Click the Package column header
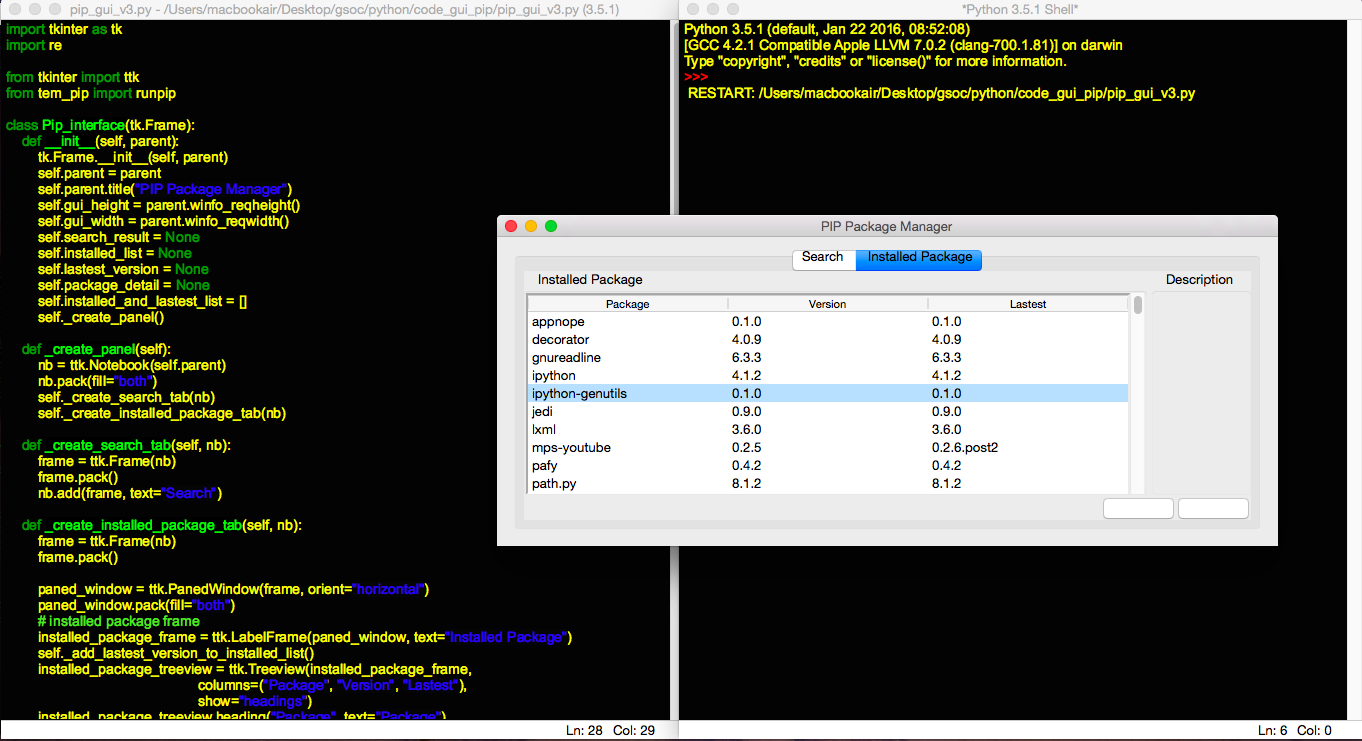This screenshot has height=741, width=1362. coord(627,304)
